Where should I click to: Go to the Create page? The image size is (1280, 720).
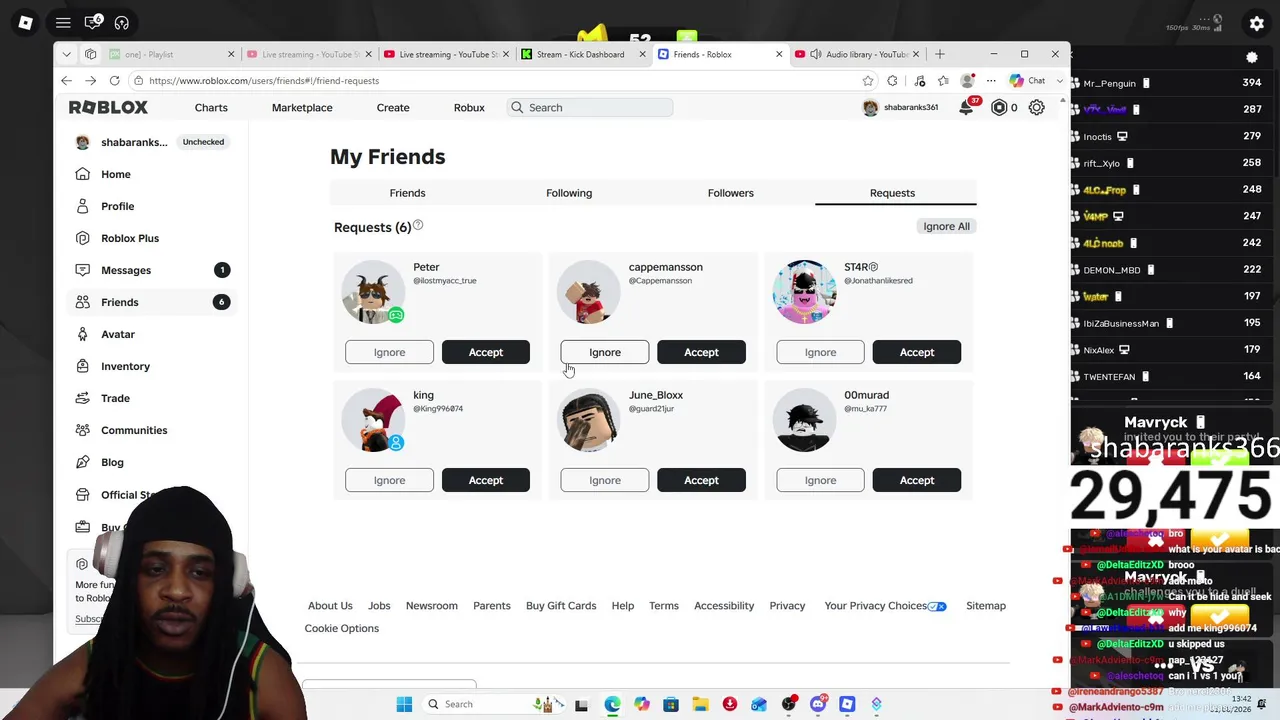393,107
